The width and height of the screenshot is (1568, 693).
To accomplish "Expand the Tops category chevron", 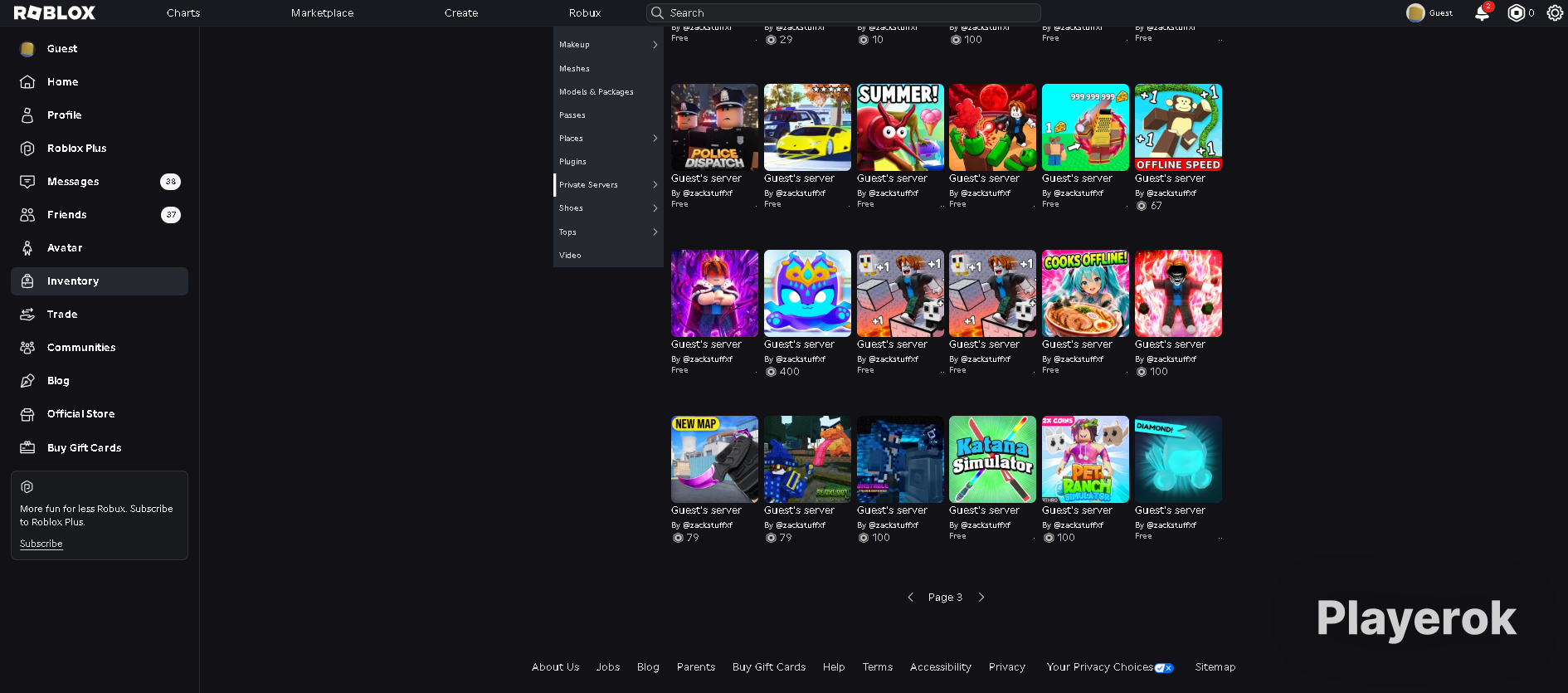I will click(655, 232).
